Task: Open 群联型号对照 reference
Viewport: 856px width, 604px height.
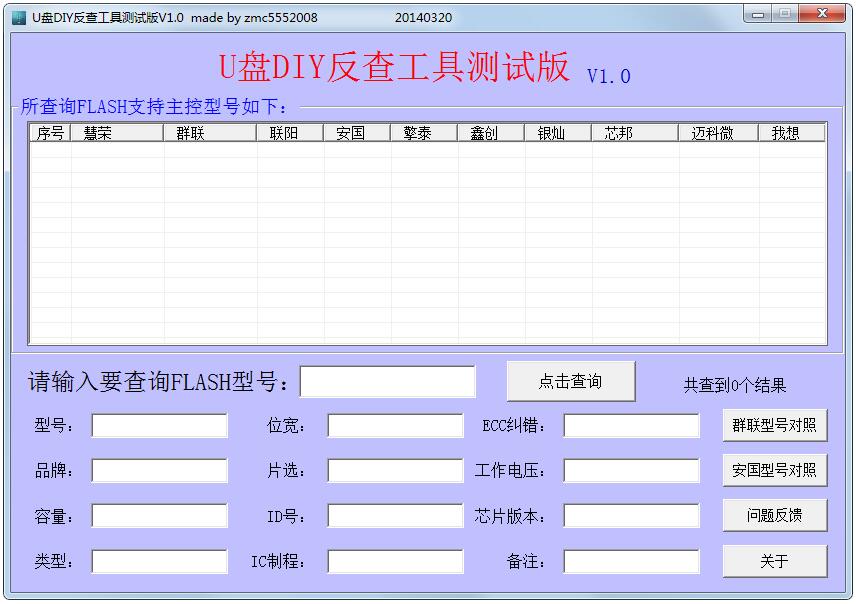Action: click(x=774, y=425)
